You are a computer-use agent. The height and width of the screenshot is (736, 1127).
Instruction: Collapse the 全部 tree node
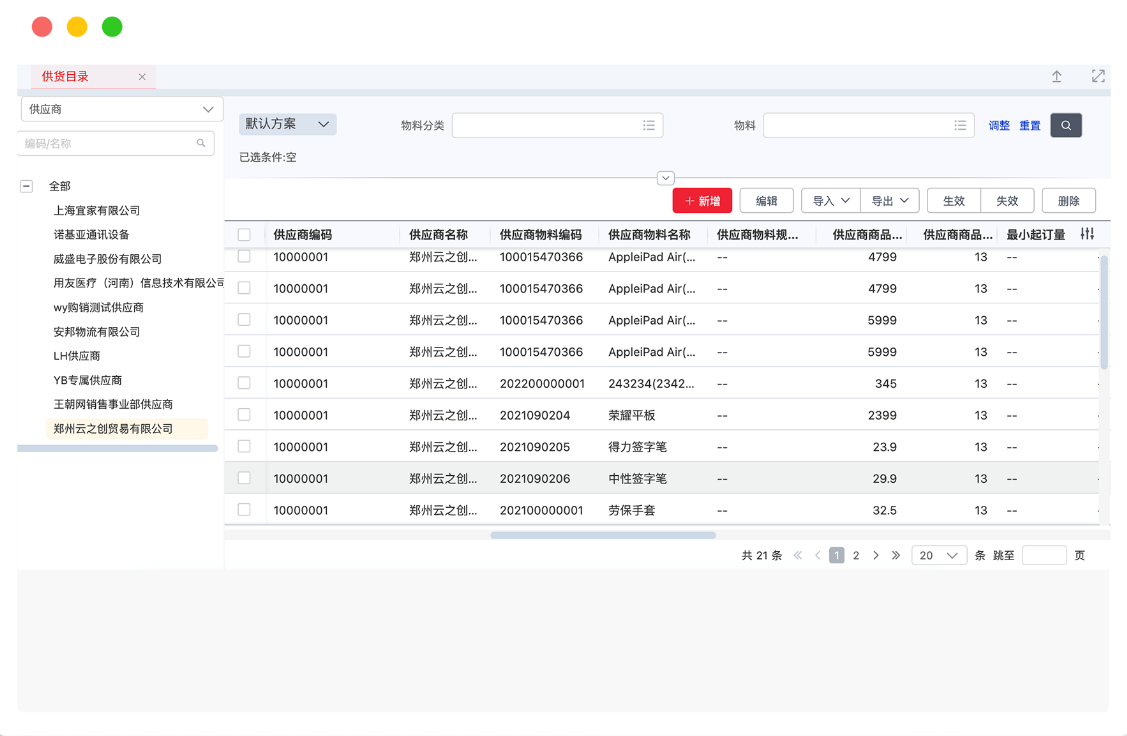pos(27,186)
